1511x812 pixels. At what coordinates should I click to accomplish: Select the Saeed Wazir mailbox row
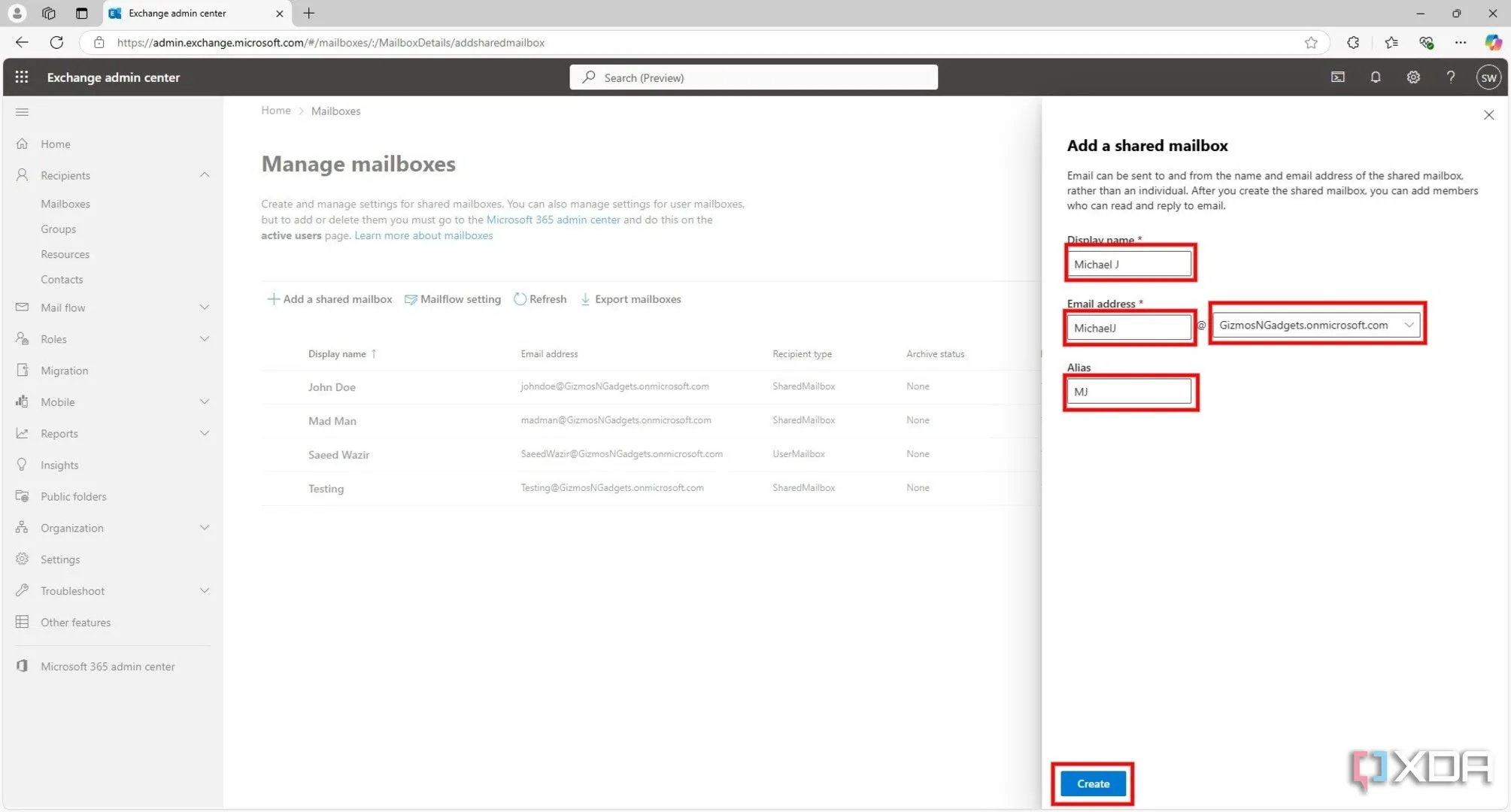pyautogui.click(x=651, y=454)
